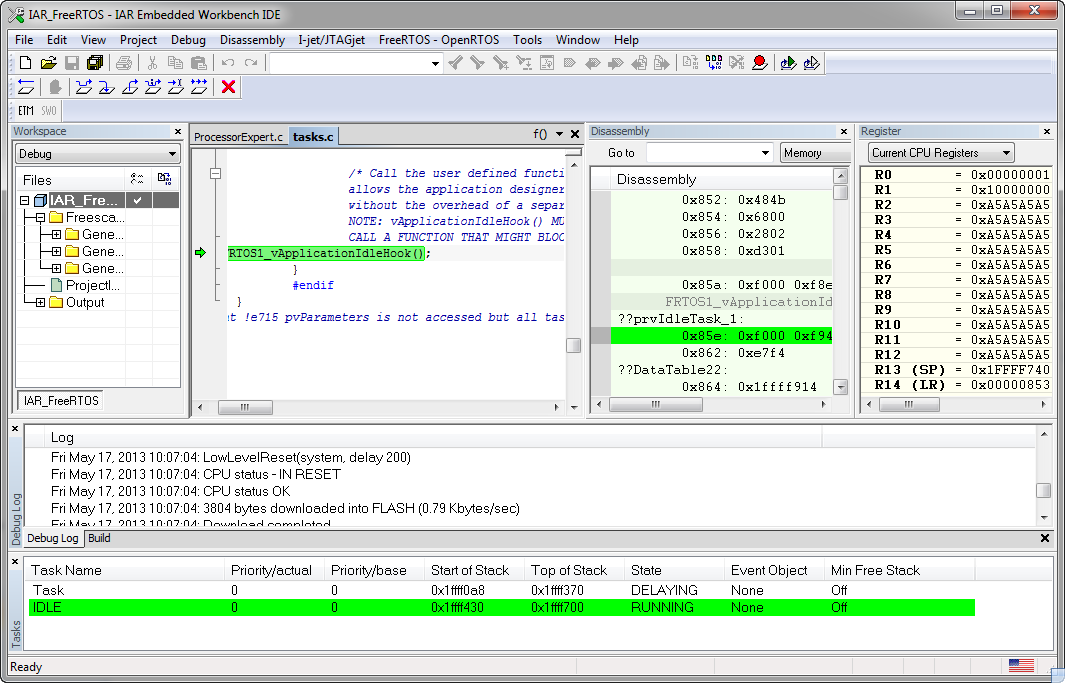Click the Make (build) toolbar icon

click(714, 63)
